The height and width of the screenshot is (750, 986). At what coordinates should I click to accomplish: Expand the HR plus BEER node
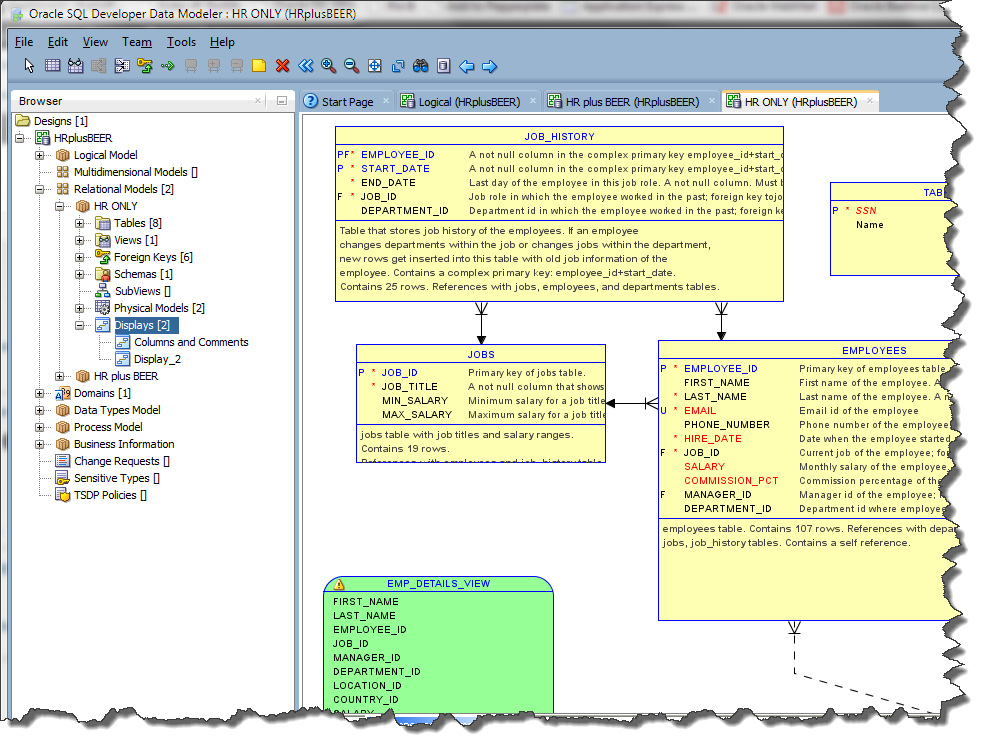(60, 376)
